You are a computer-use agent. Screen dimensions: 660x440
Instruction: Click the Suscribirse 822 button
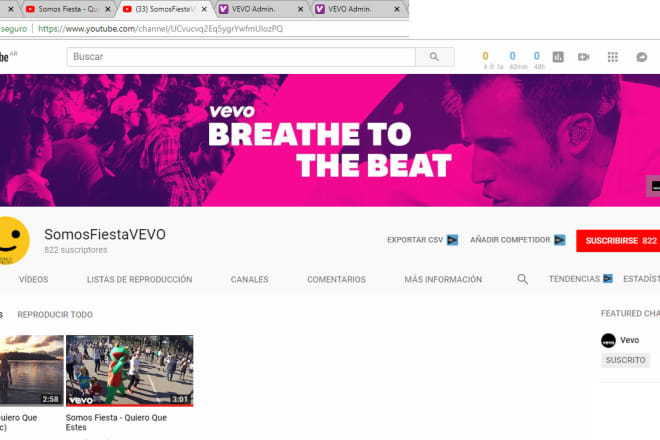tap(618, 241)
